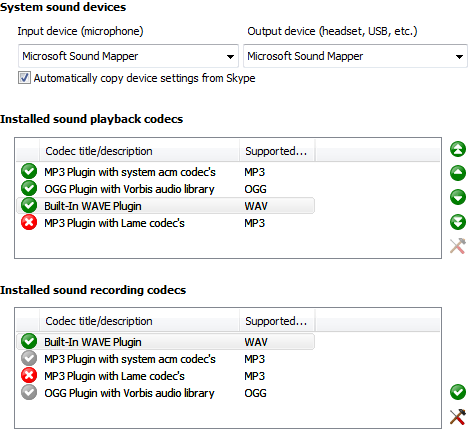The width and height of the screenshot is (473, 444).
Task: Open the Input device microphone dropdown
Action: [128, 56]
